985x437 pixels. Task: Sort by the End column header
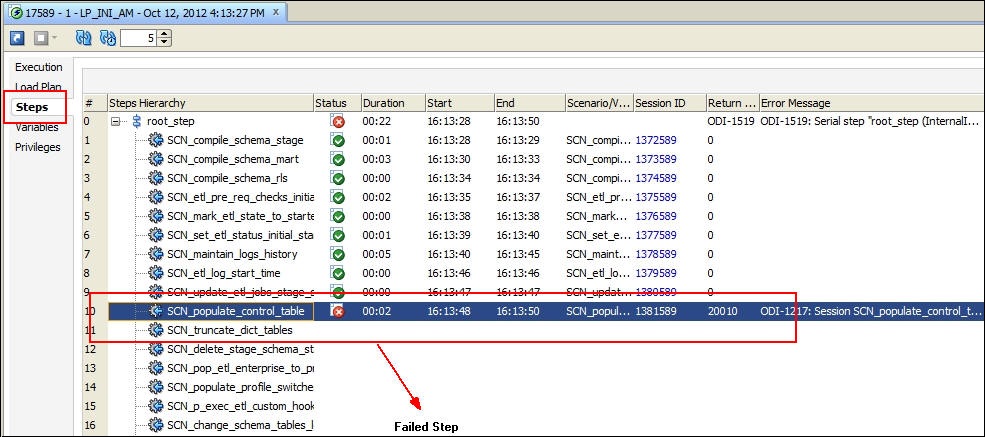[x=528, y=103]
